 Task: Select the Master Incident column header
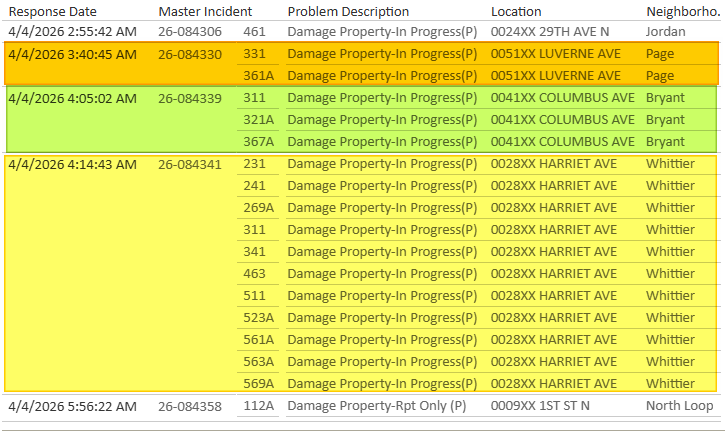coord(205,12)
